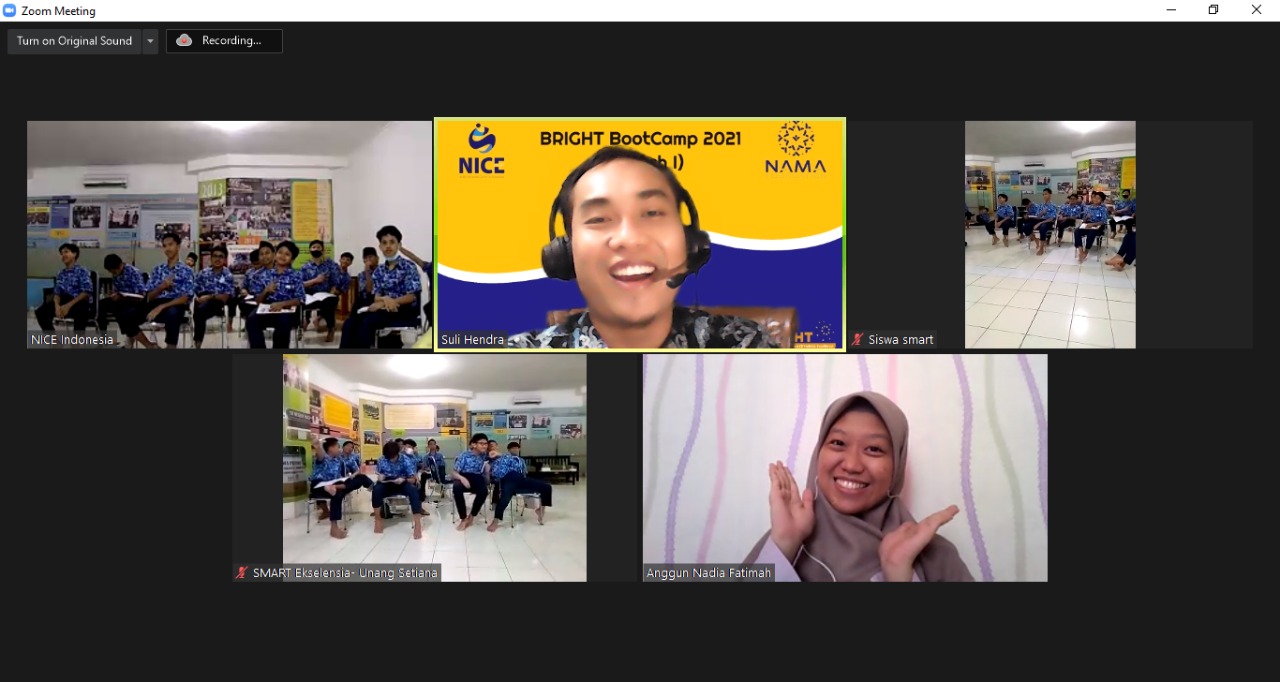This screenshot has height=682, width=1280.
Task: Click the "NICE Indonesia" participant name label
Action: (72, 340)
